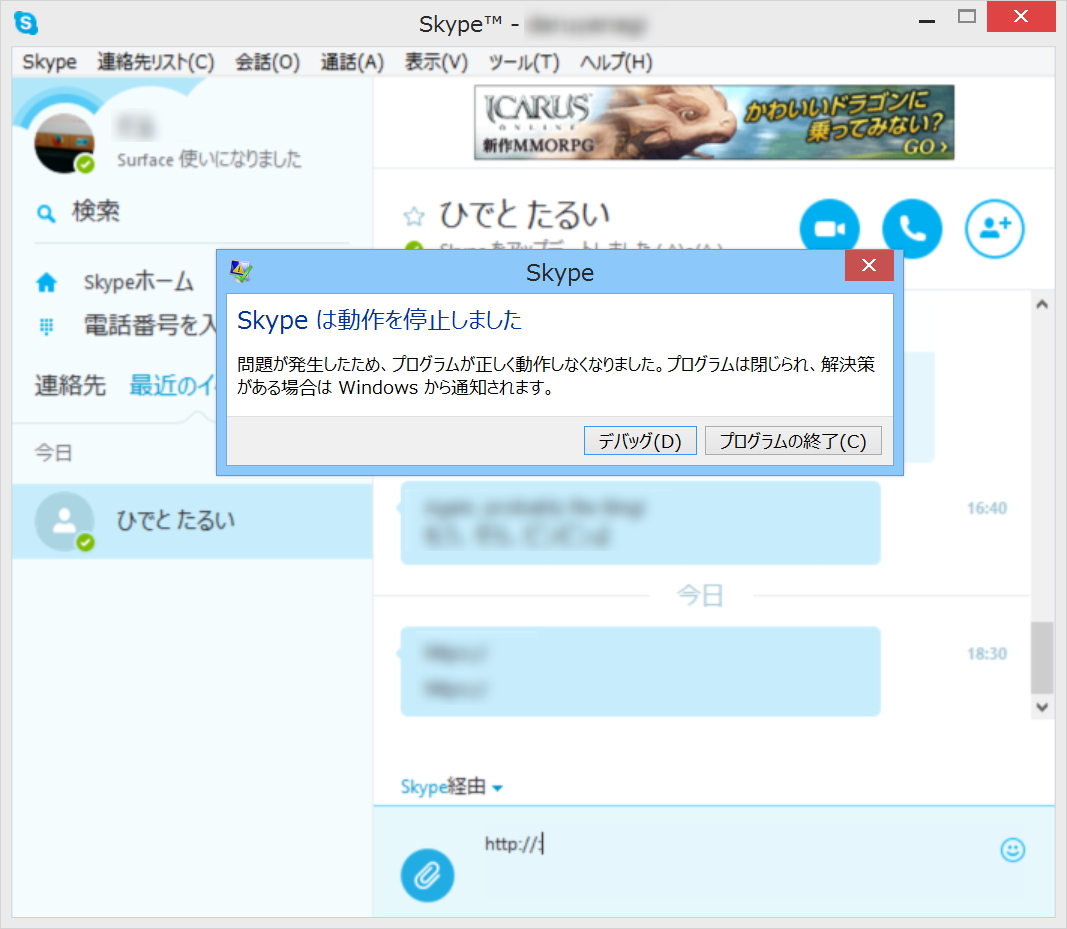Open the add participants icon
The height and width of the screenshot is (929, 1067).
pyautogui.click(x=994, y=228)
